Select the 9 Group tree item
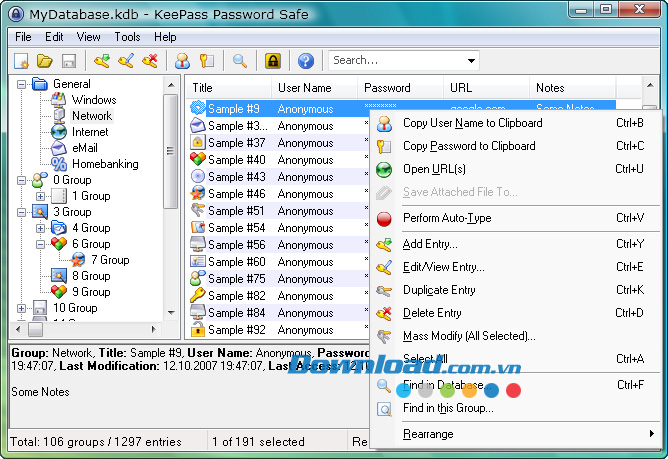 click(x=91, y=292)
